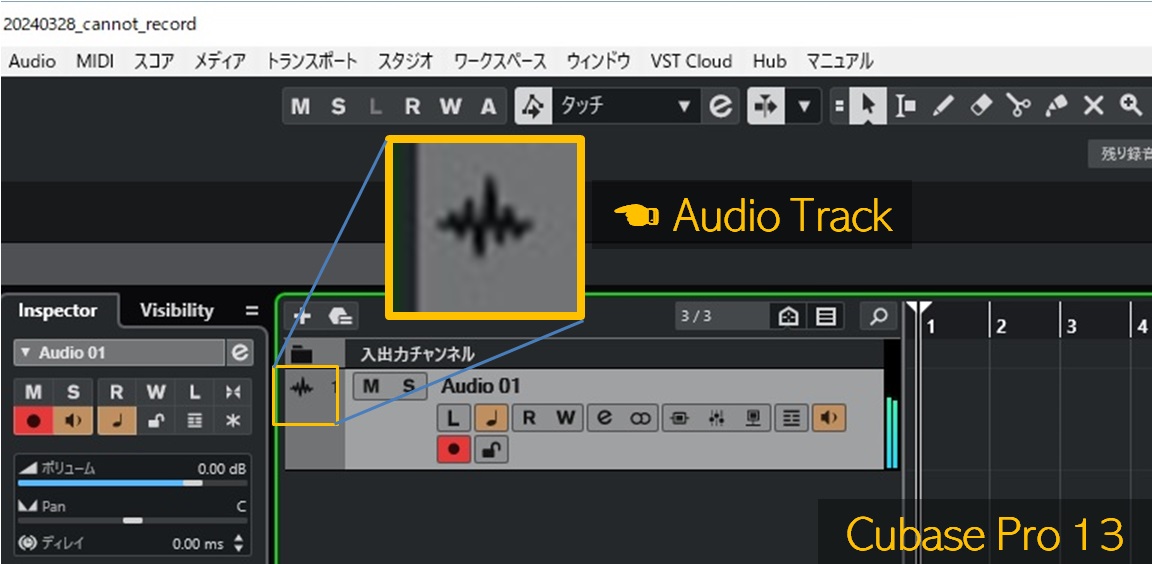
Task: Open the トランスポート menu
Action: [311, 61]
